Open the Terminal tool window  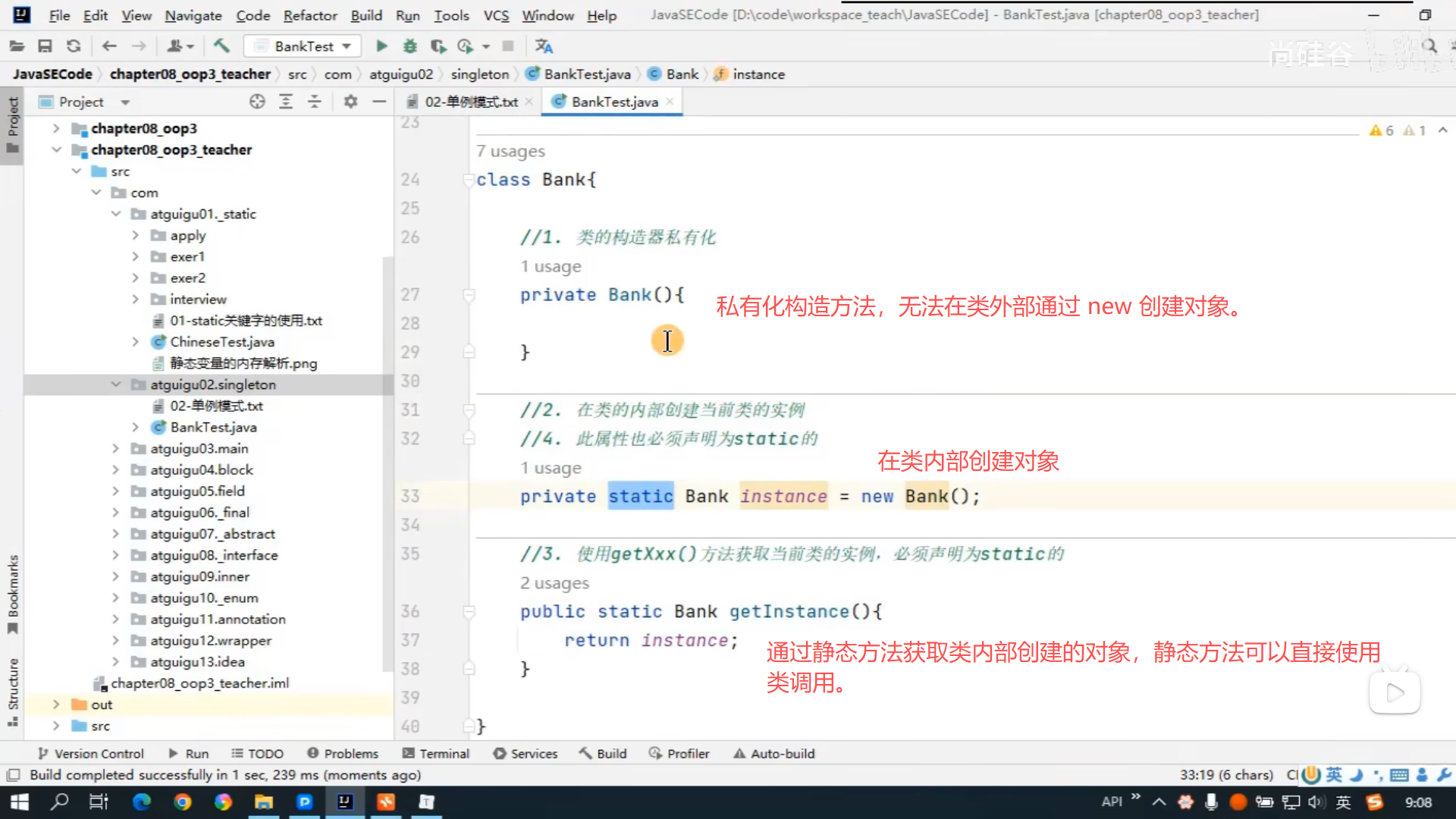pyautogui.click(x=436, y=754)
